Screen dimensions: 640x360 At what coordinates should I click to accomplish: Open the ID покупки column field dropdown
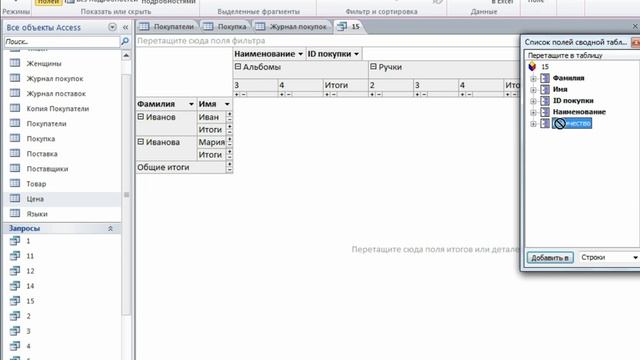356,54
